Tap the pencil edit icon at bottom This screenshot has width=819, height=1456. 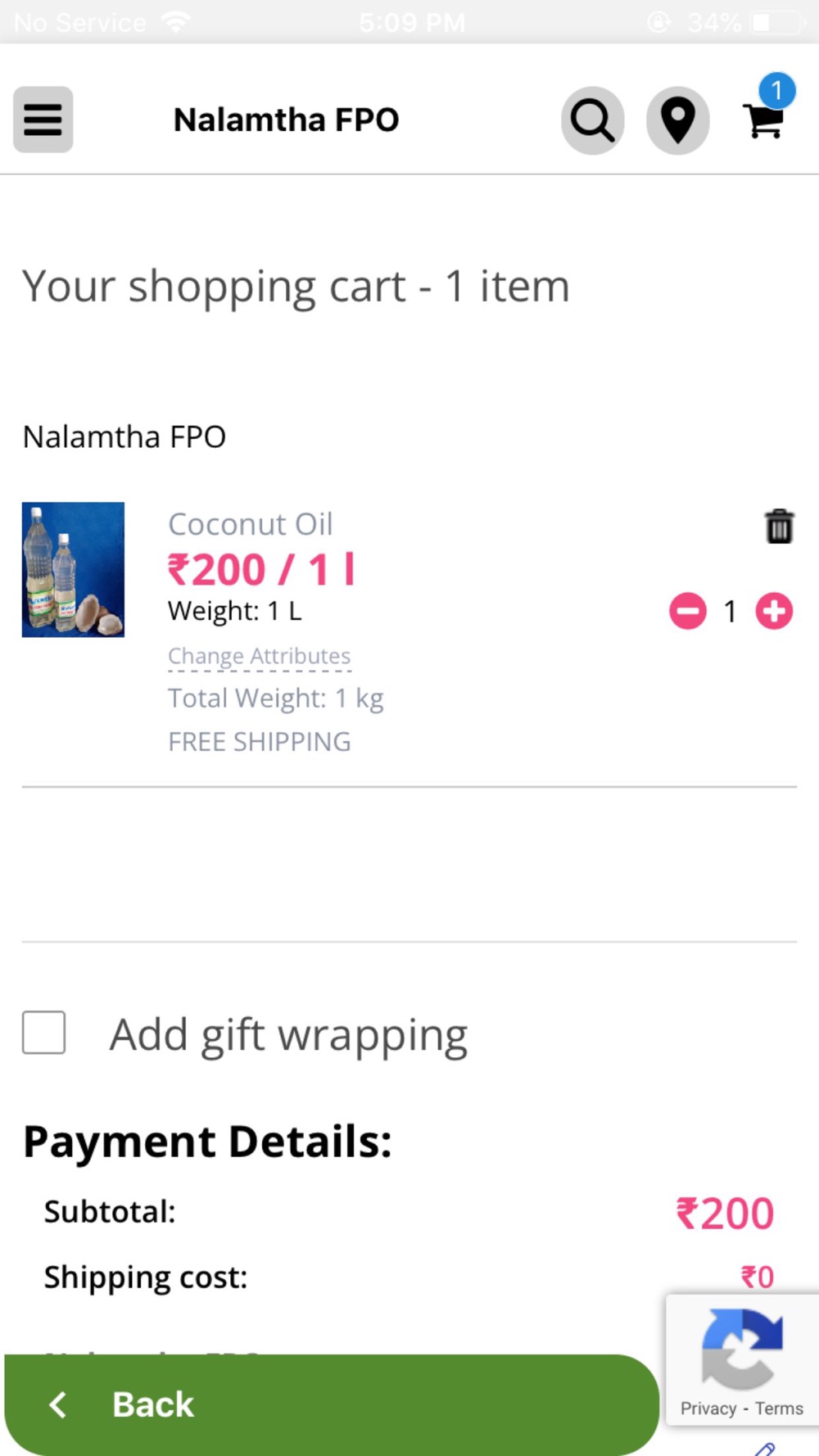[x=764, y=1449]
